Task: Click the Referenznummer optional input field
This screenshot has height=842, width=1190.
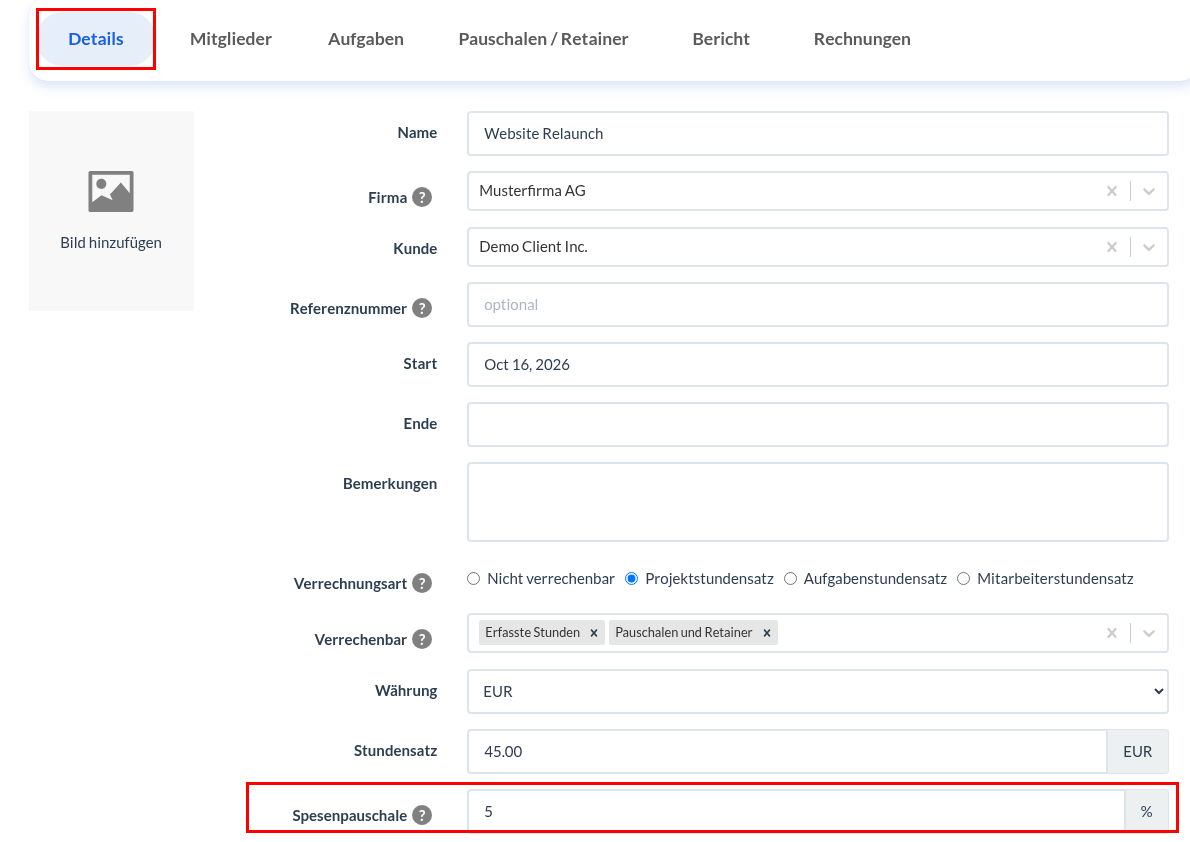Action: [x=817, y=304]
